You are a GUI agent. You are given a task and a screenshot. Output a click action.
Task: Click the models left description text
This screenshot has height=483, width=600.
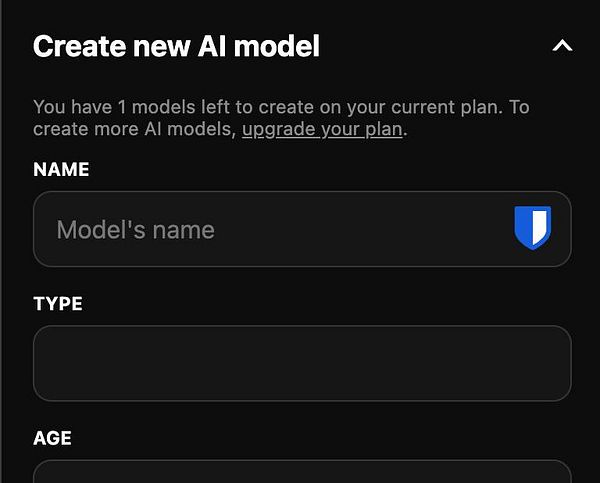pyautogui.click(x=281, y=118)
